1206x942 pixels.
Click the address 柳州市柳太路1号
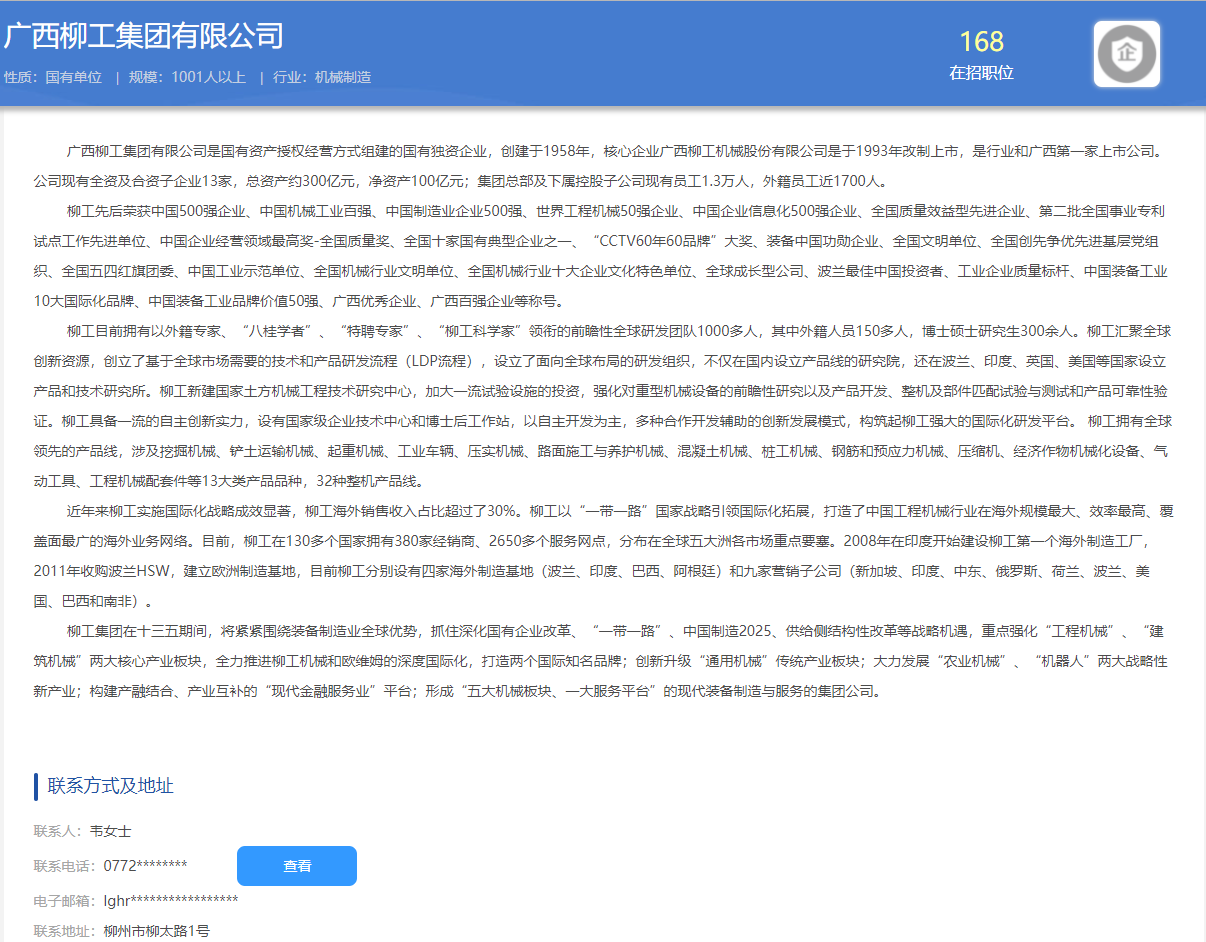(x=157, y=931)
